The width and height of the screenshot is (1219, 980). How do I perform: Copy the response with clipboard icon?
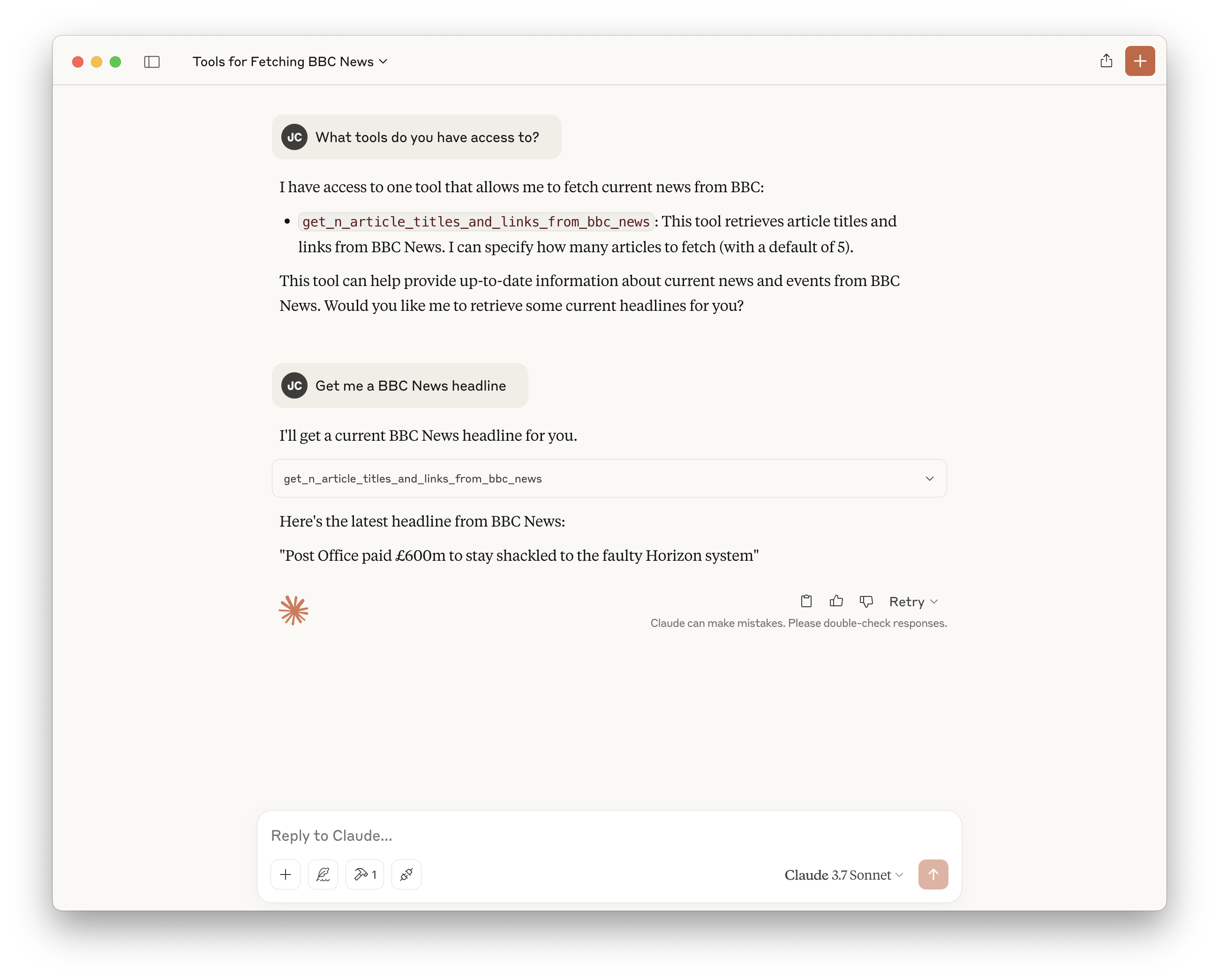pyautogui.click(x=806, y=601)
